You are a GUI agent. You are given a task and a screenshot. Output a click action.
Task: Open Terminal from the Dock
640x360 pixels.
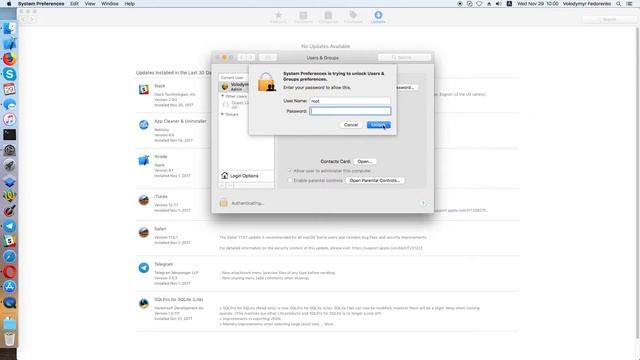pos(9,134)
